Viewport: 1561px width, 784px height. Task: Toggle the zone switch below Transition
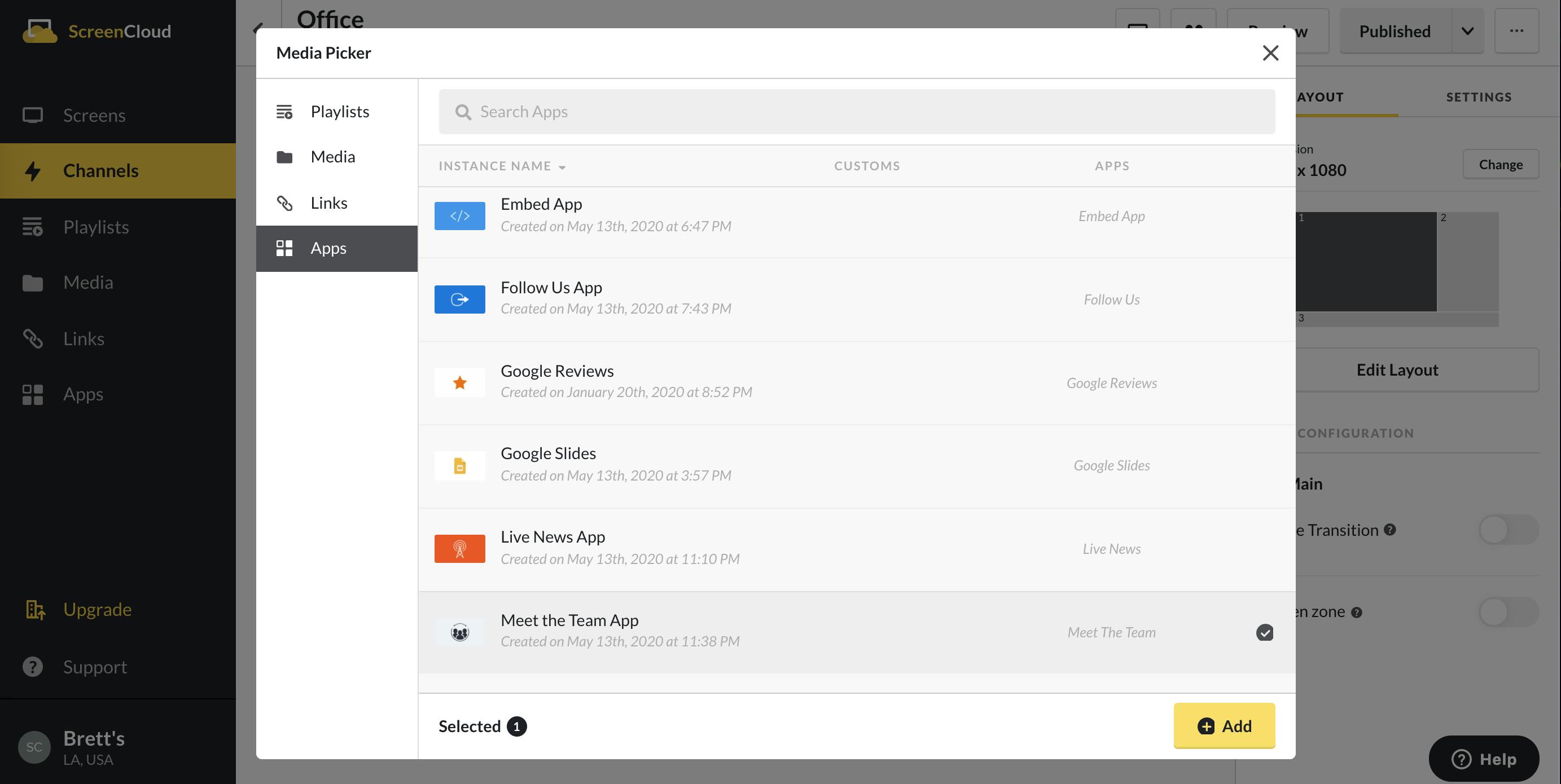tap(1509, 612)
